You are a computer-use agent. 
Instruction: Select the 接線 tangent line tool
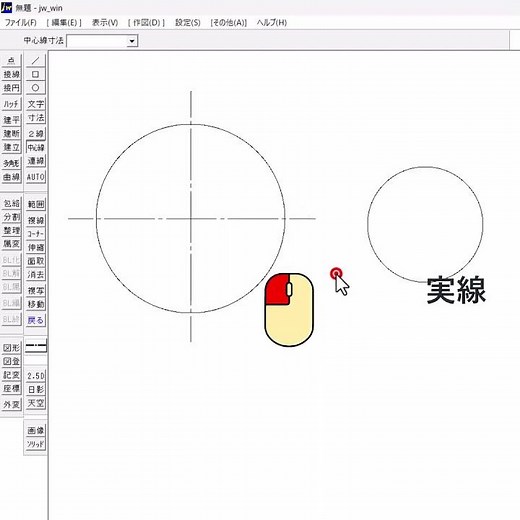[12, 74]
